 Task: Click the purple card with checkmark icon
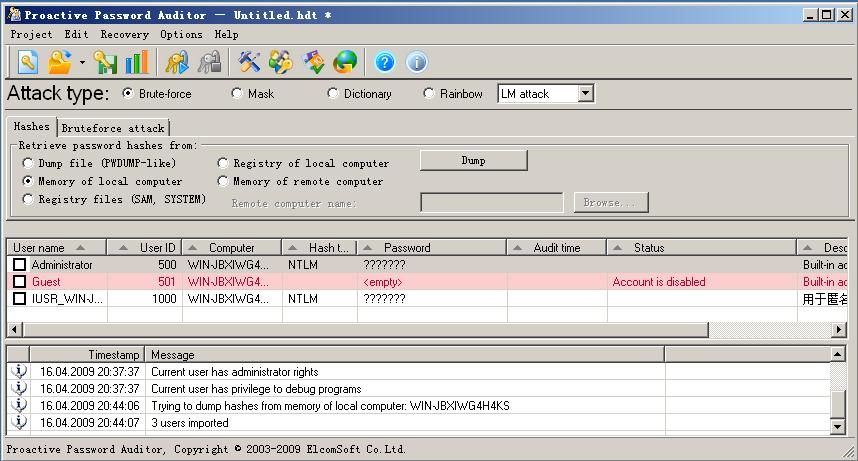pos(313,62)
